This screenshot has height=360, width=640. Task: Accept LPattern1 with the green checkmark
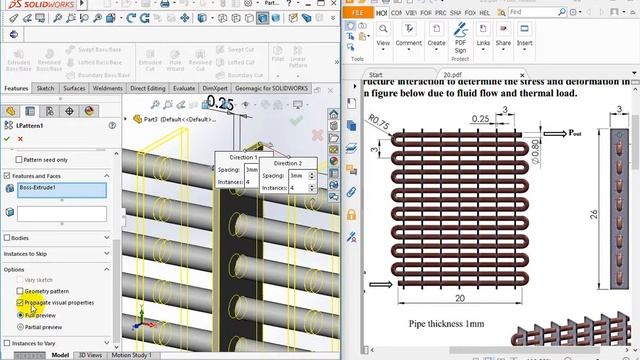coord(7,139)
